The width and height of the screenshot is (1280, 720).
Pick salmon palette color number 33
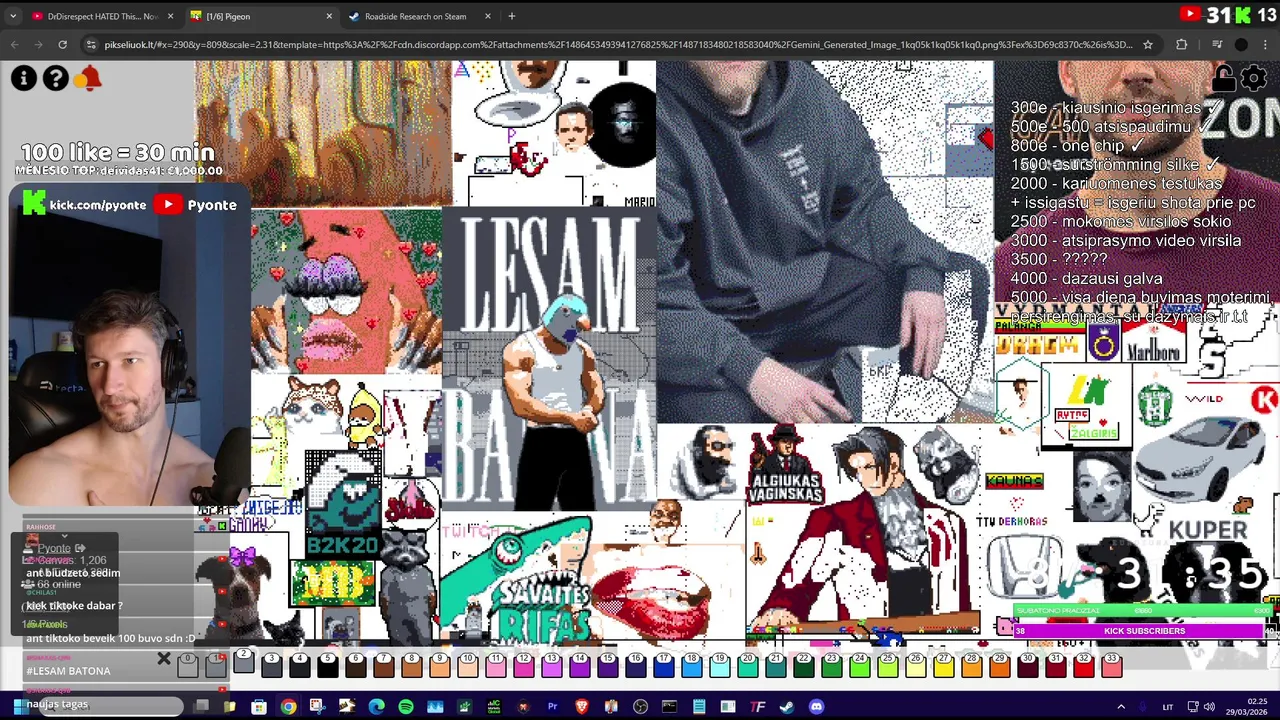click(x=1111, y=665)
